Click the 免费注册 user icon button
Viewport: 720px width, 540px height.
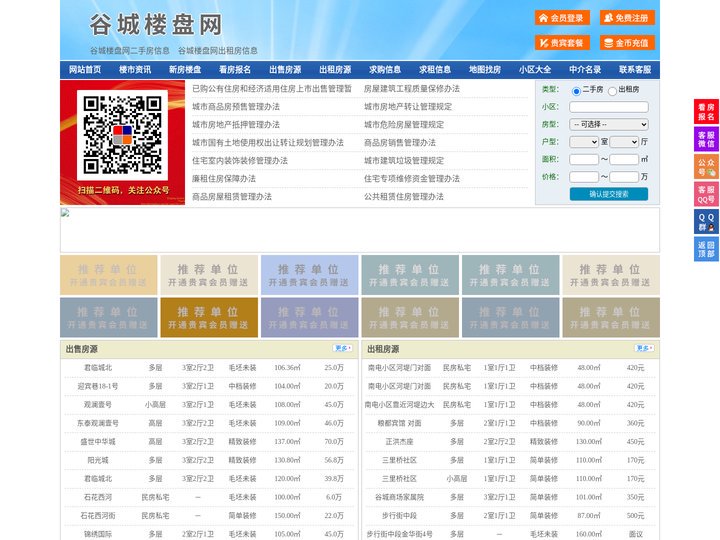click(x=627, y=18)
